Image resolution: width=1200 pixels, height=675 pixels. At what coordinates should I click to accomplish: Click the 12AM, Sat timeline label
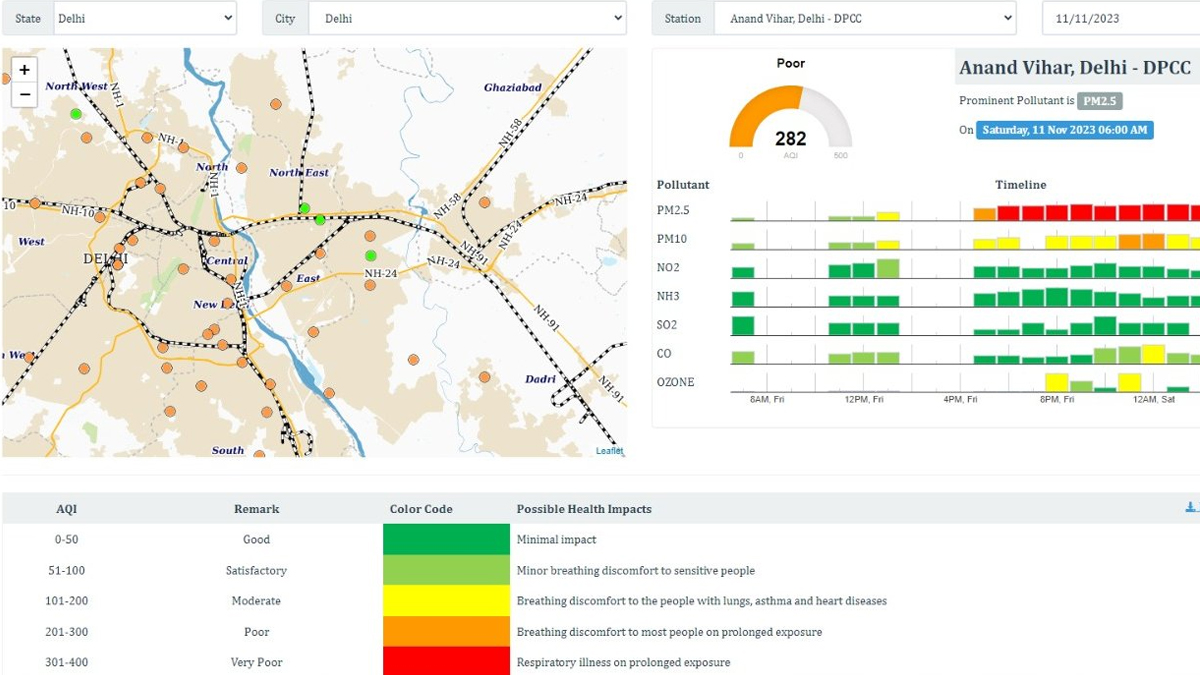[x=1153, y=400]
